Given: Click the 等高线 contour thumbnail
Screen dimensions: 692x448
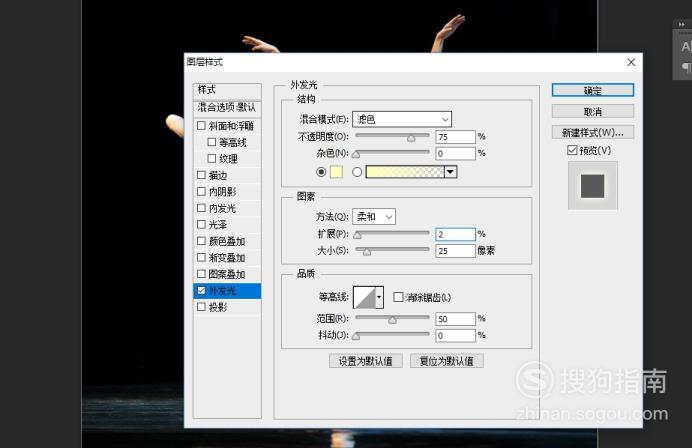Looking at the screenshot, I should (364, 297).
